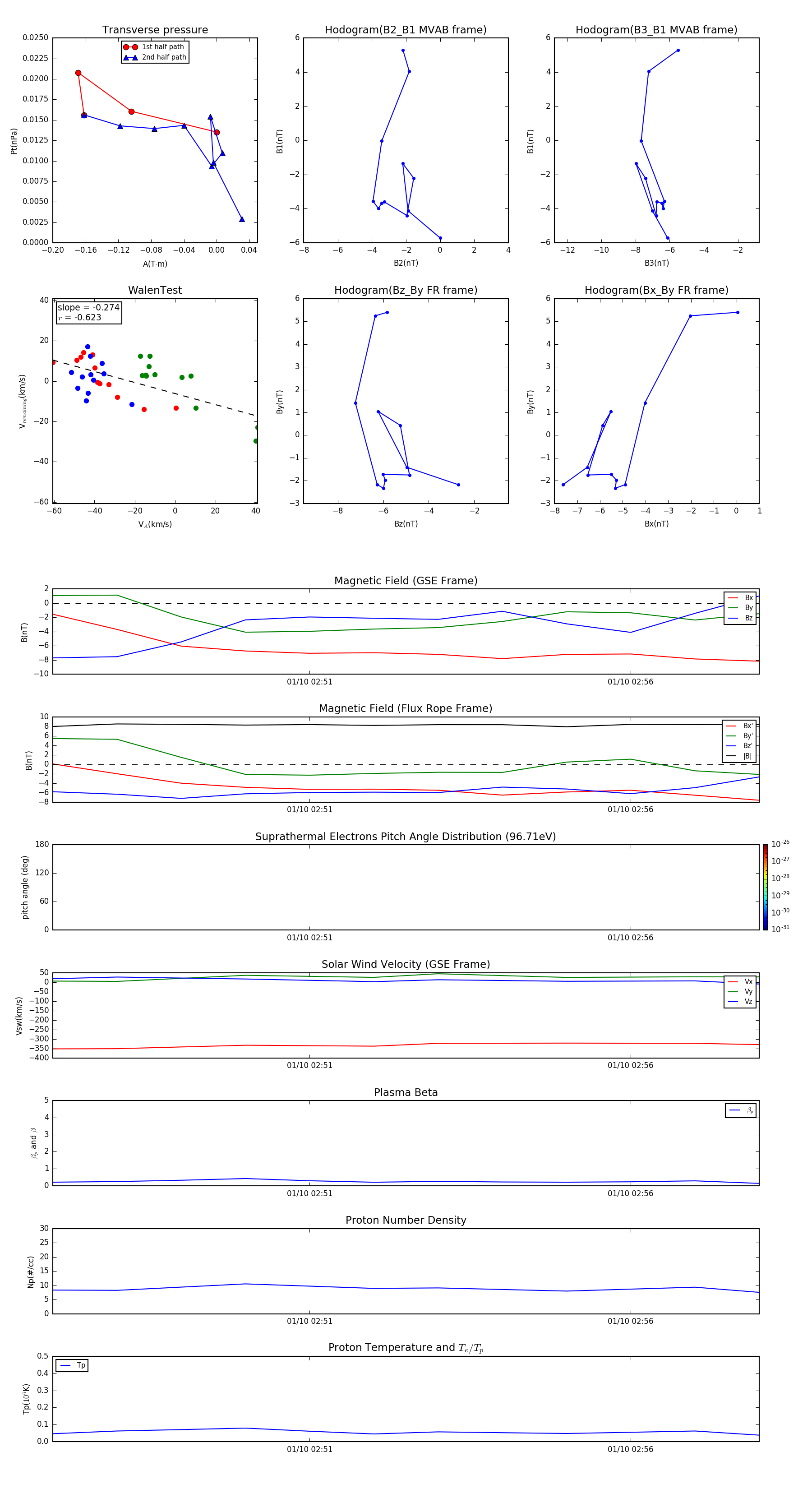Select '|B|' in the Flux Rope legend
The image size is (812, 1489).
pos(740,756)
